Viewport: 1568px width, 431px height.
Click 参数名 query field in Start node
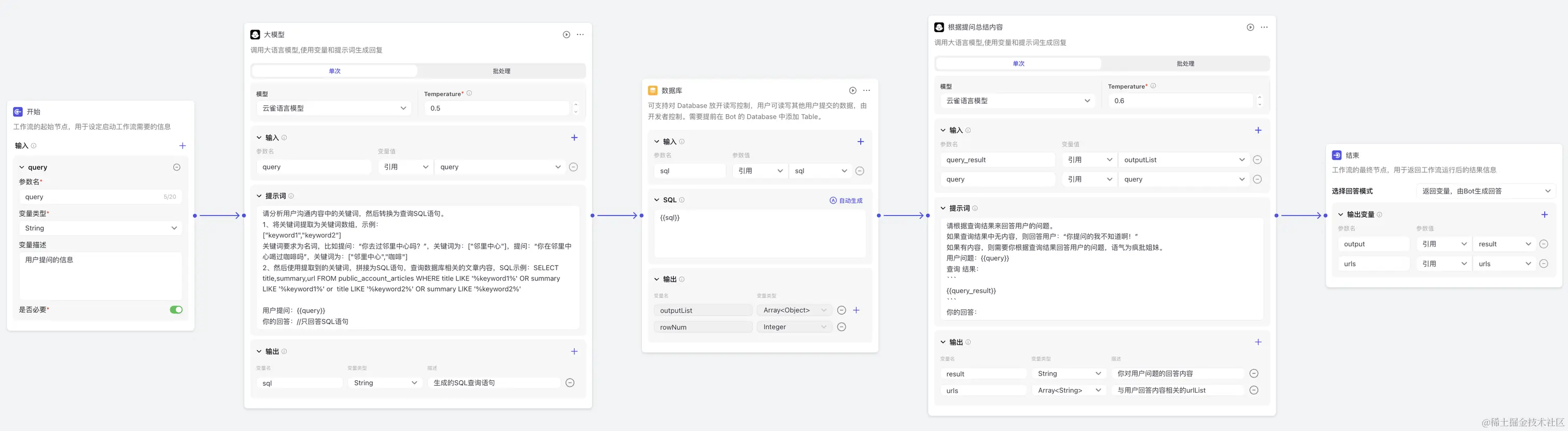point(101,197)
